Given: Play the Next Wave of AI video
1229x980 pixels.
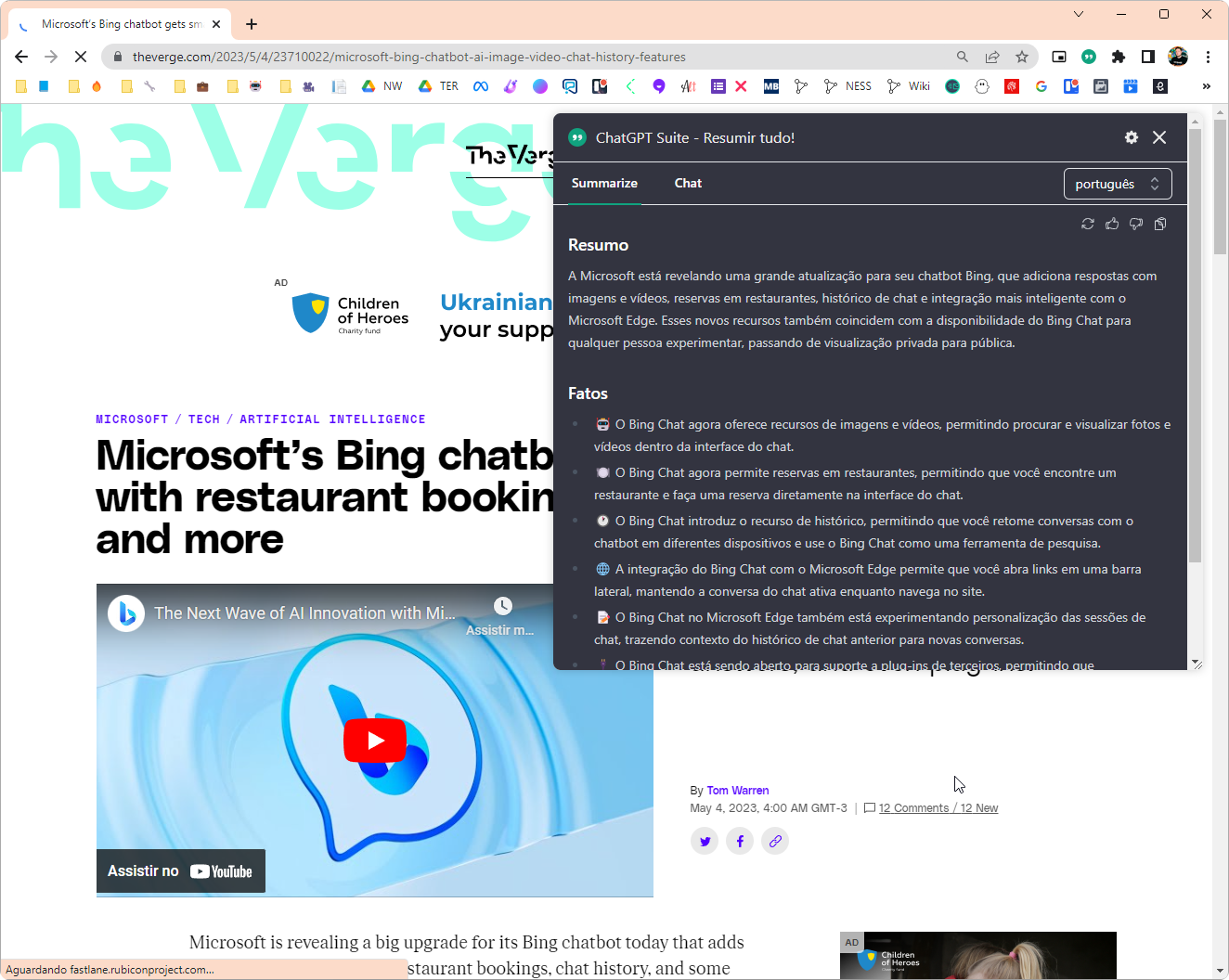Looking at the screenshot, I should (x=375, y=740).
